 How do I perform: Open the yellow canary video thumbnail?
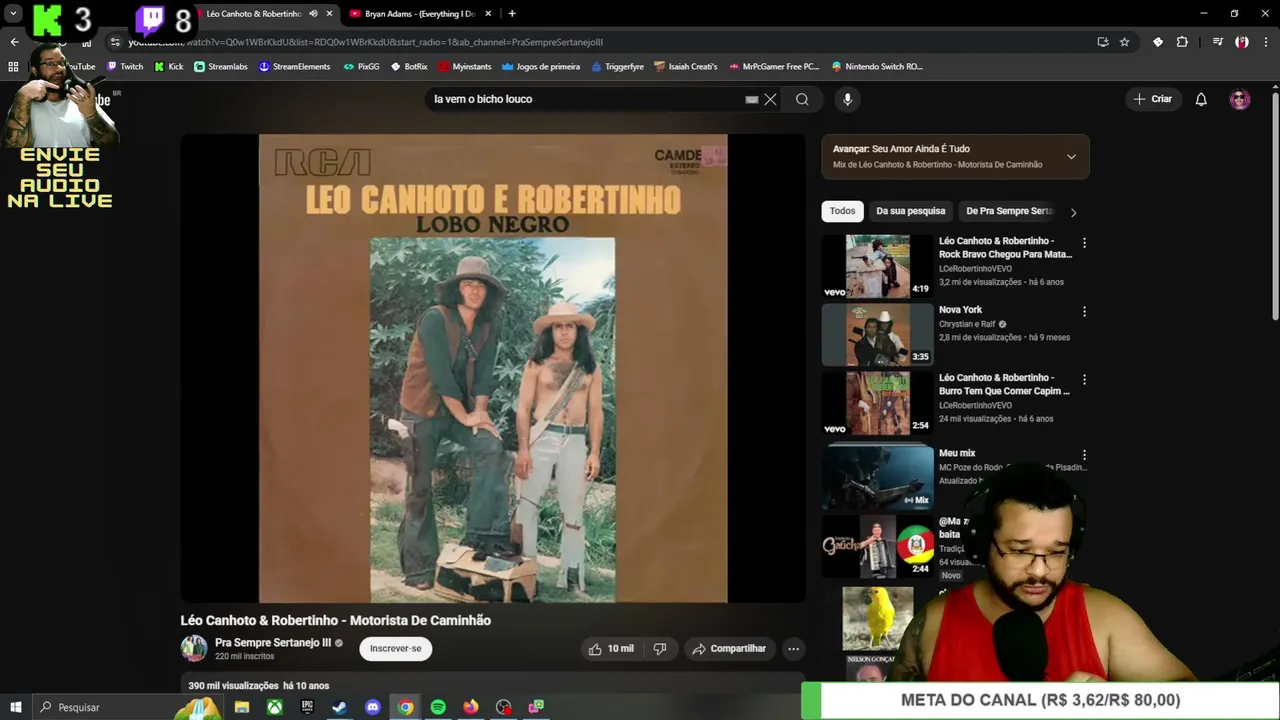pos(877,618)
